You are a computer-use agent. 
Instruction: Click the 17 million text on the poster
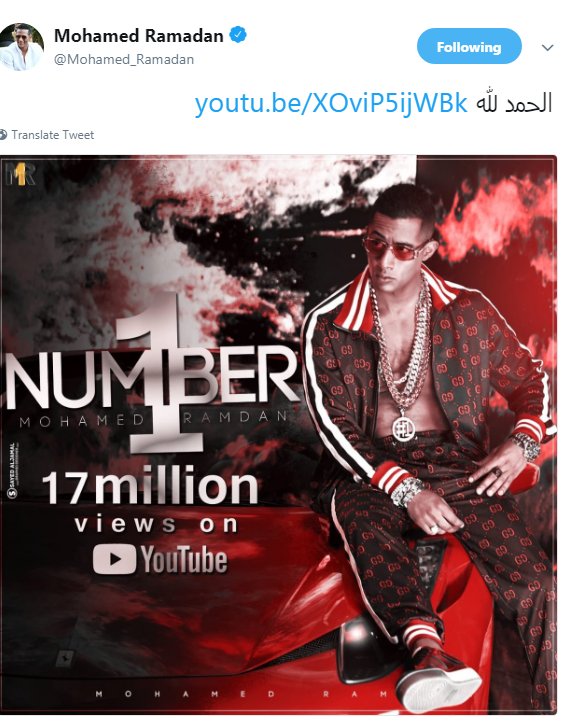150,487
